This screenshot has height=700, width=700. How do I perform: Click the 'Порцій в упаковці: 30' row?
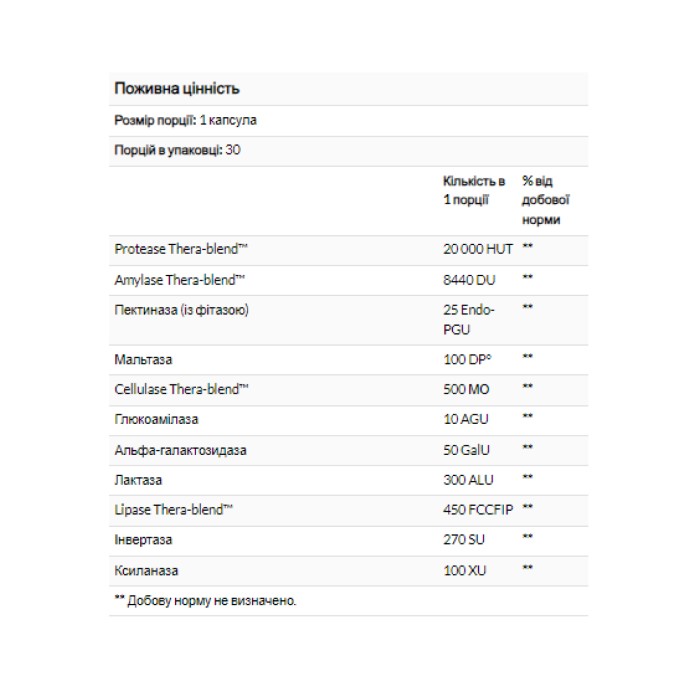(179, 150)
